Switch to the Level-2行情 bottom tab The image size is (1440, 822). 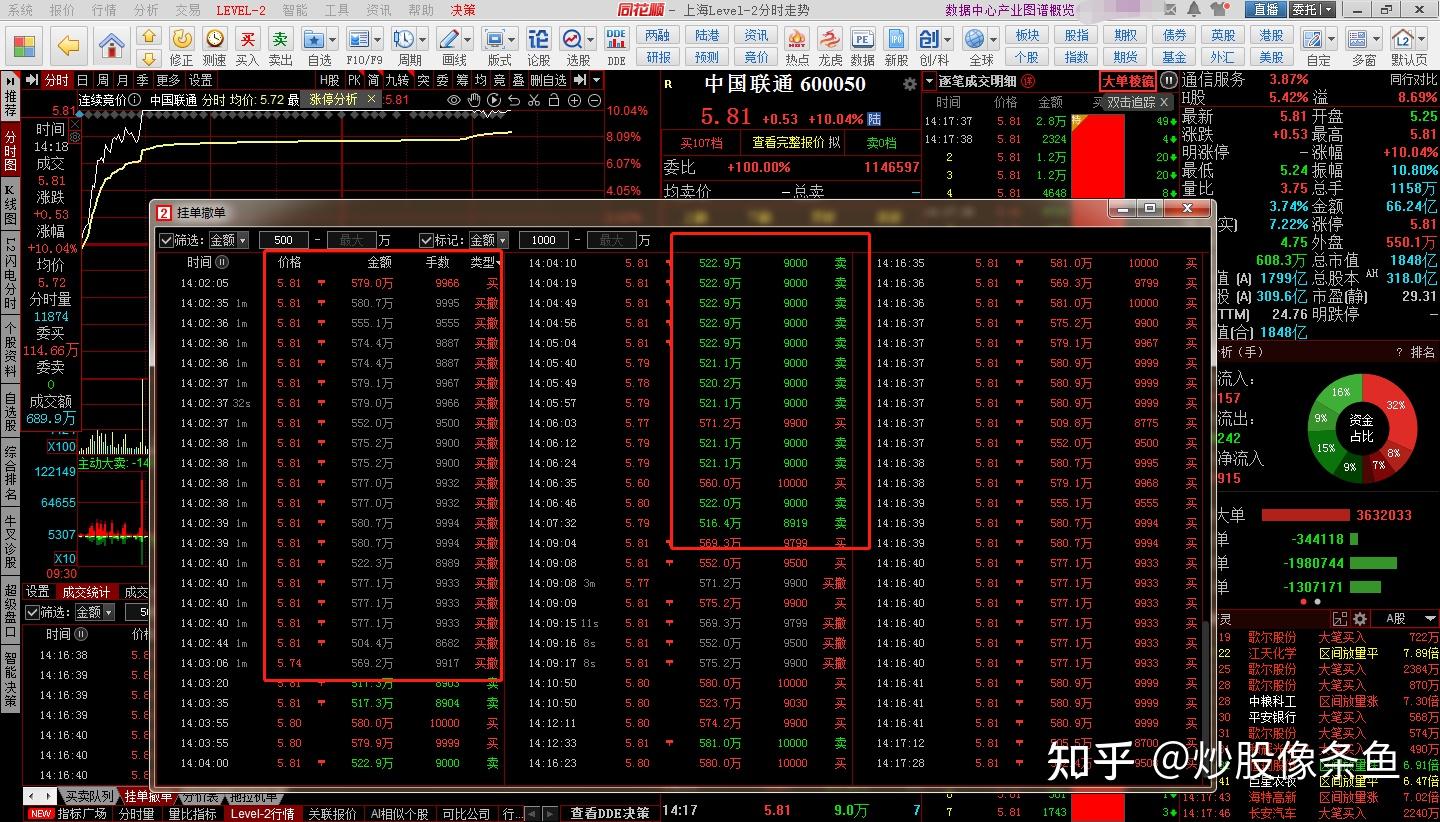[x=262, y=814]
